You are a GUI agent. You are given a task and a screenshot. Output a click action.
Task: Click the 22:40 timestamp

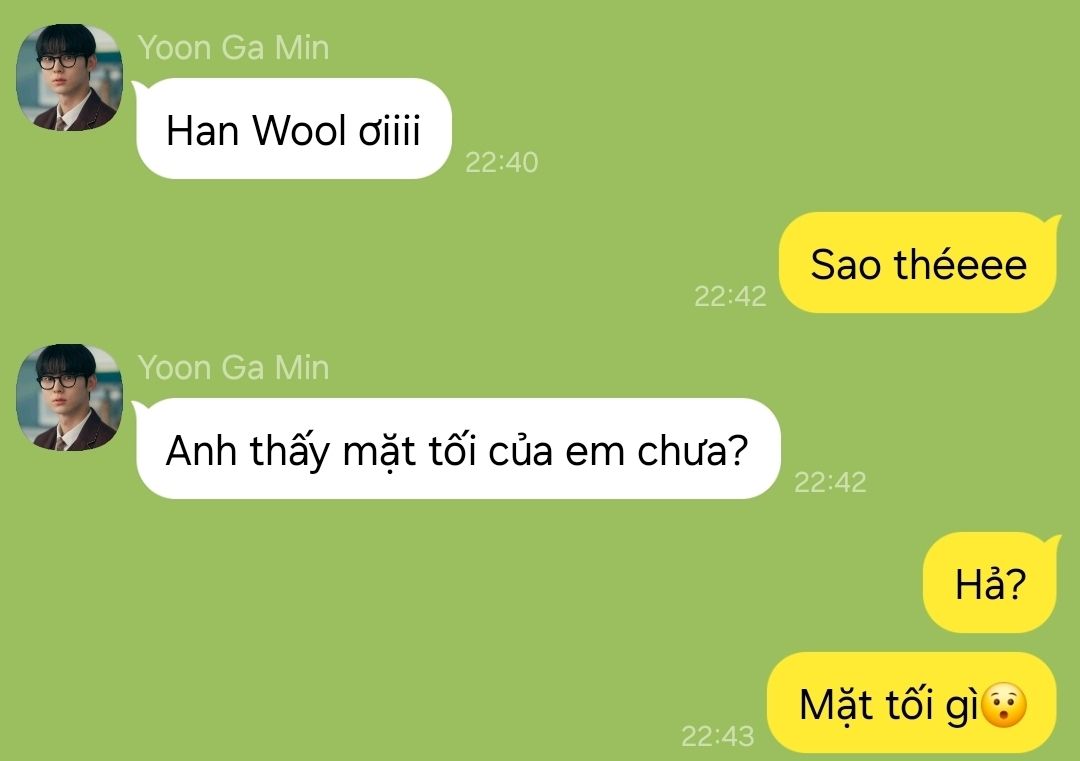click(x=501, y=163)
